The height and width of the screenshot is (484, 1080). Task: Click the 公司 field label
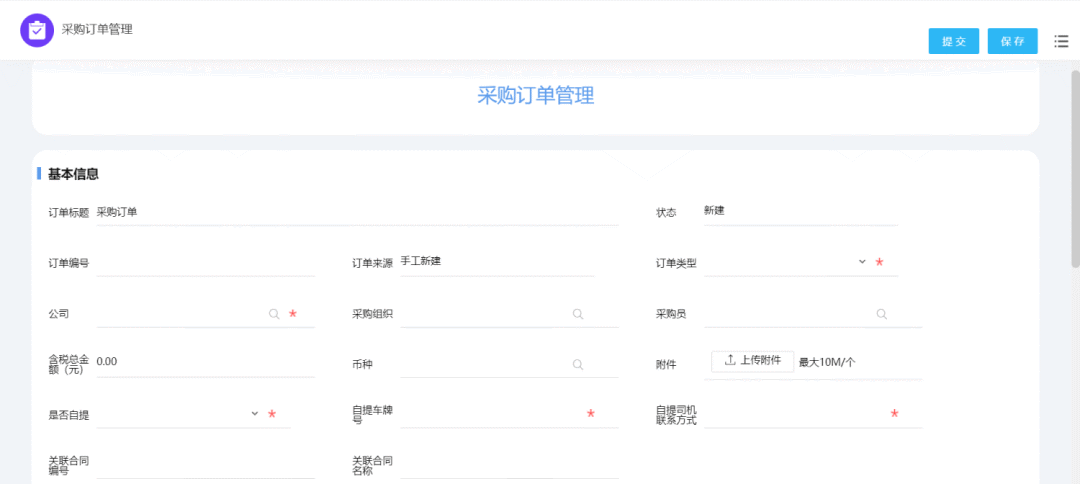pos(59,314)
